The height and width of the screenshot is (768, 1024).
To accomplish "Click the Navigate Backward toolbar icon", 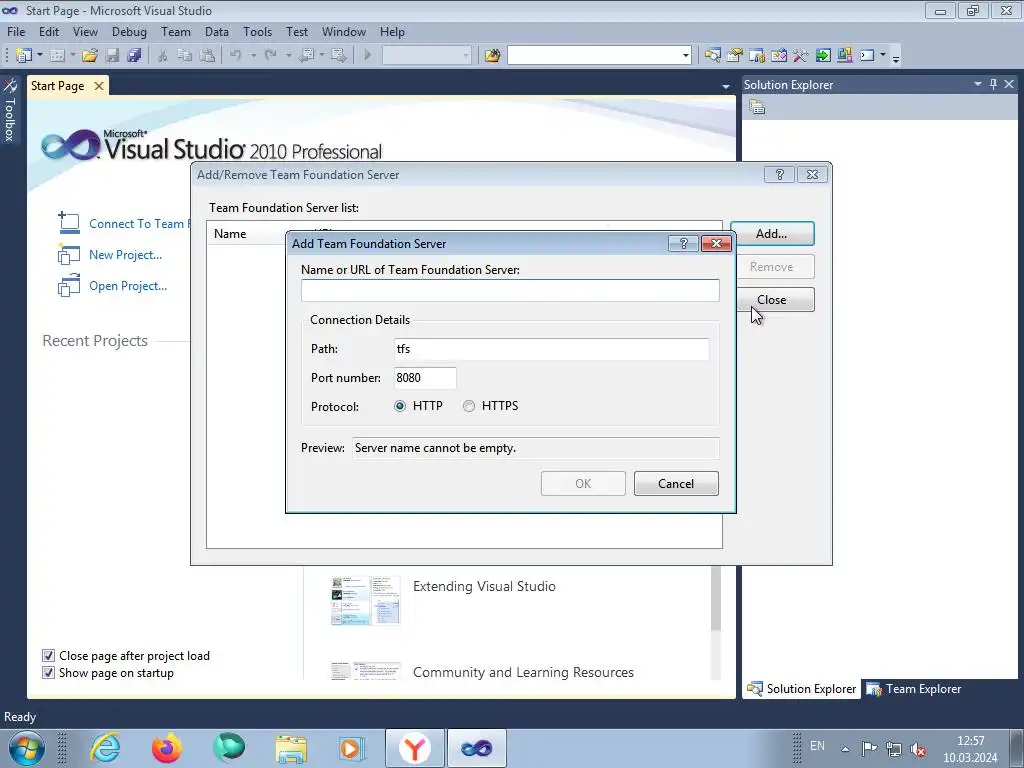I will click(x=306, y=56).
